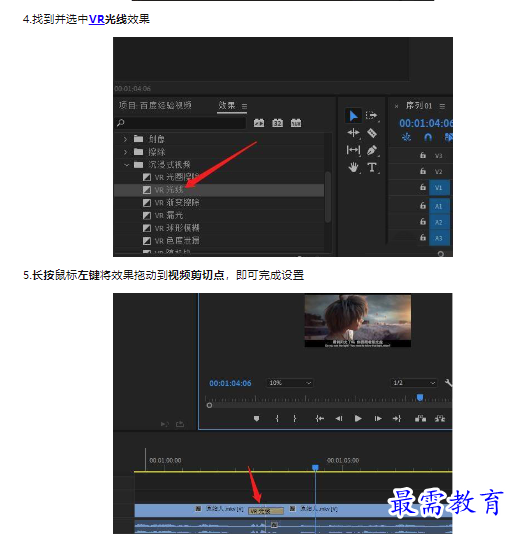This screenshot has height=534, width=512.
Task: Click the Lift button
Action: coord(420,419)
